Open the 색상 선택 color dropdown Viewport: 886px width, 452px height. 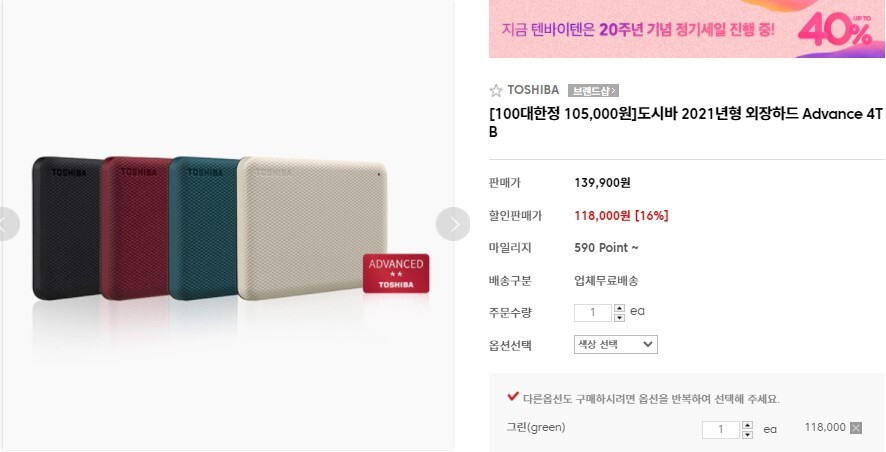pyautogui.click(x=616, y=344)
